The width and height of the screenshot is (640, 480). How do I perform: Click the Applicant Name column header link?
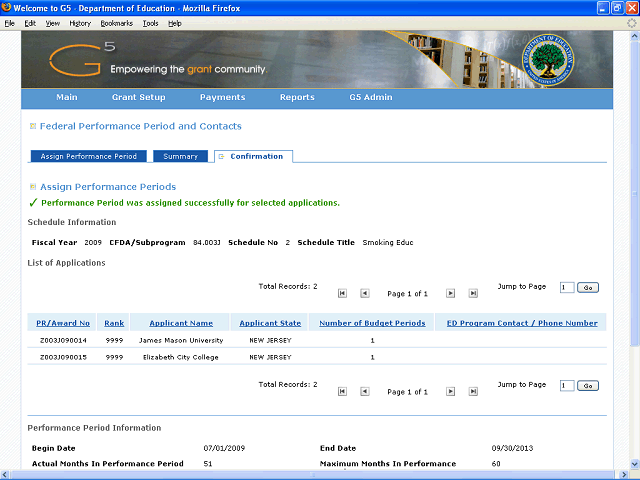click(181, 323)
